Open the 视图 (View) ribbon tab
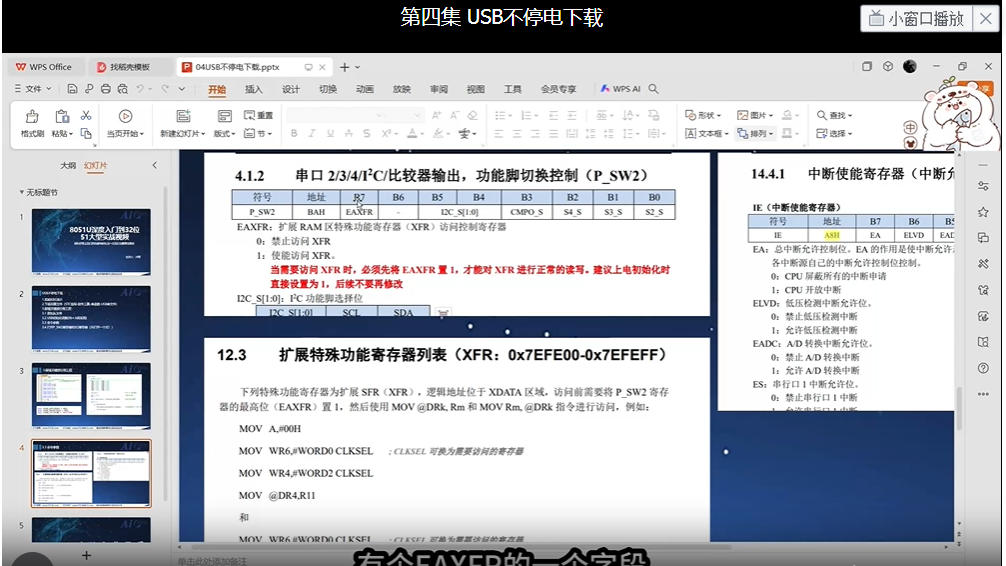Image resolution: width=1006 pixels, height=566 pixels. click(x=475, y=89)
